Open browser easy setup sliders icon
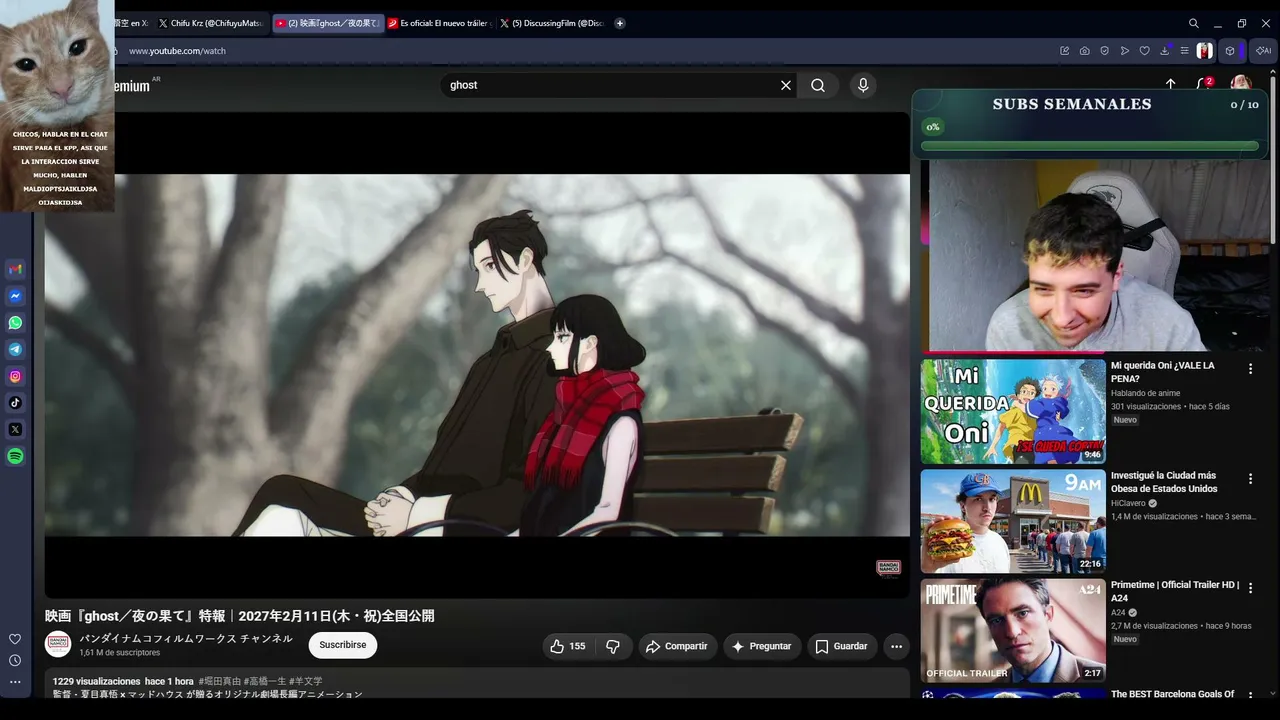This screenshot has width=1280, height=720. (x=1185, y=51)
